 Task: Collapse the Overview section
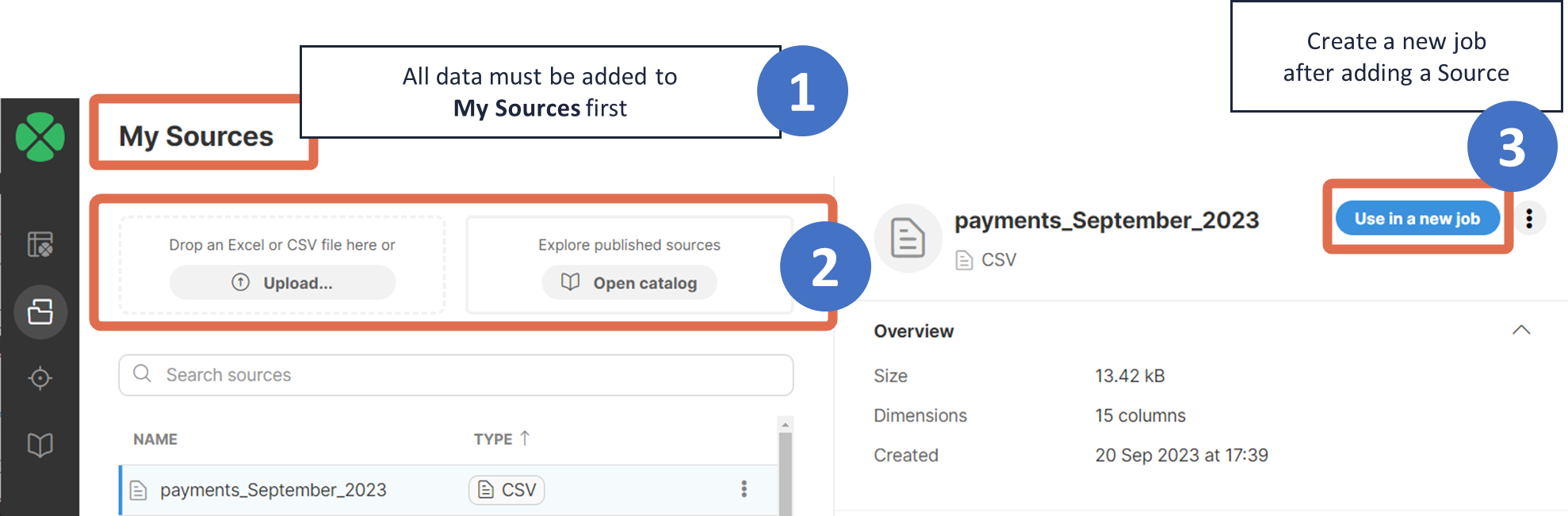click(1521, 331)
